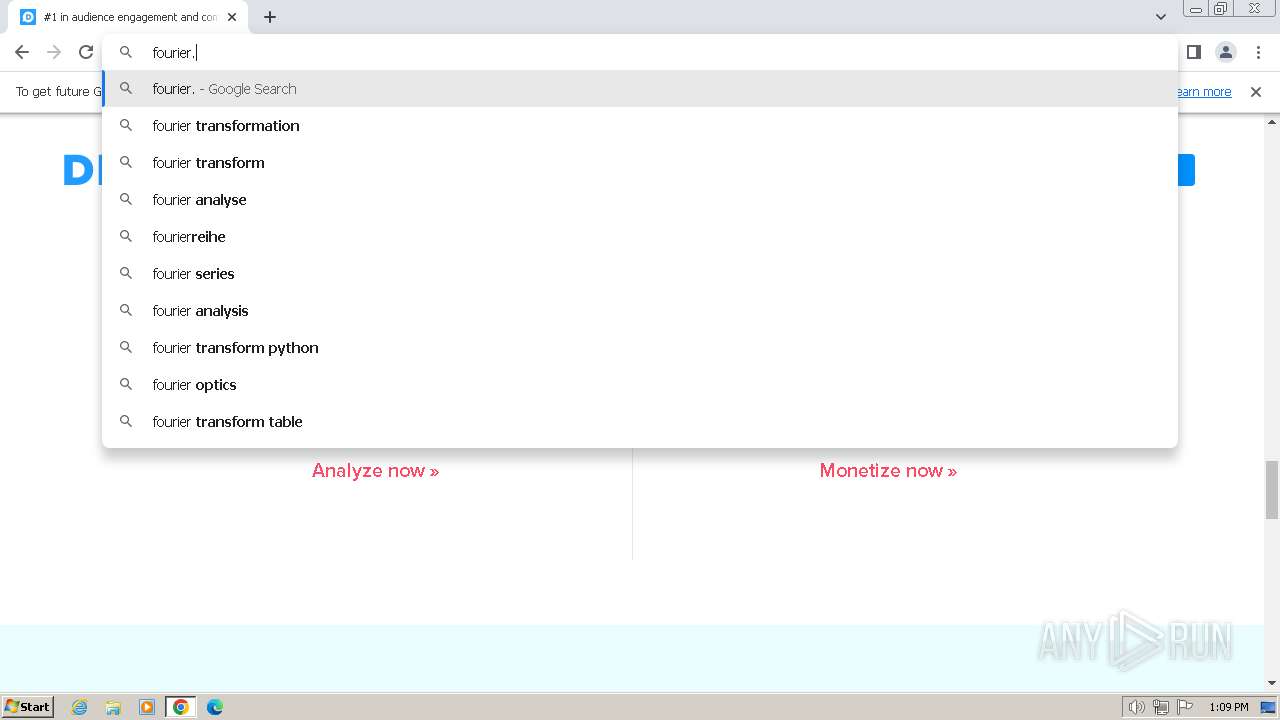The width and height of the screenshot is (1280, 720).
Task: Click the 1:09 PM system clock
Action: click(1229, 707)
